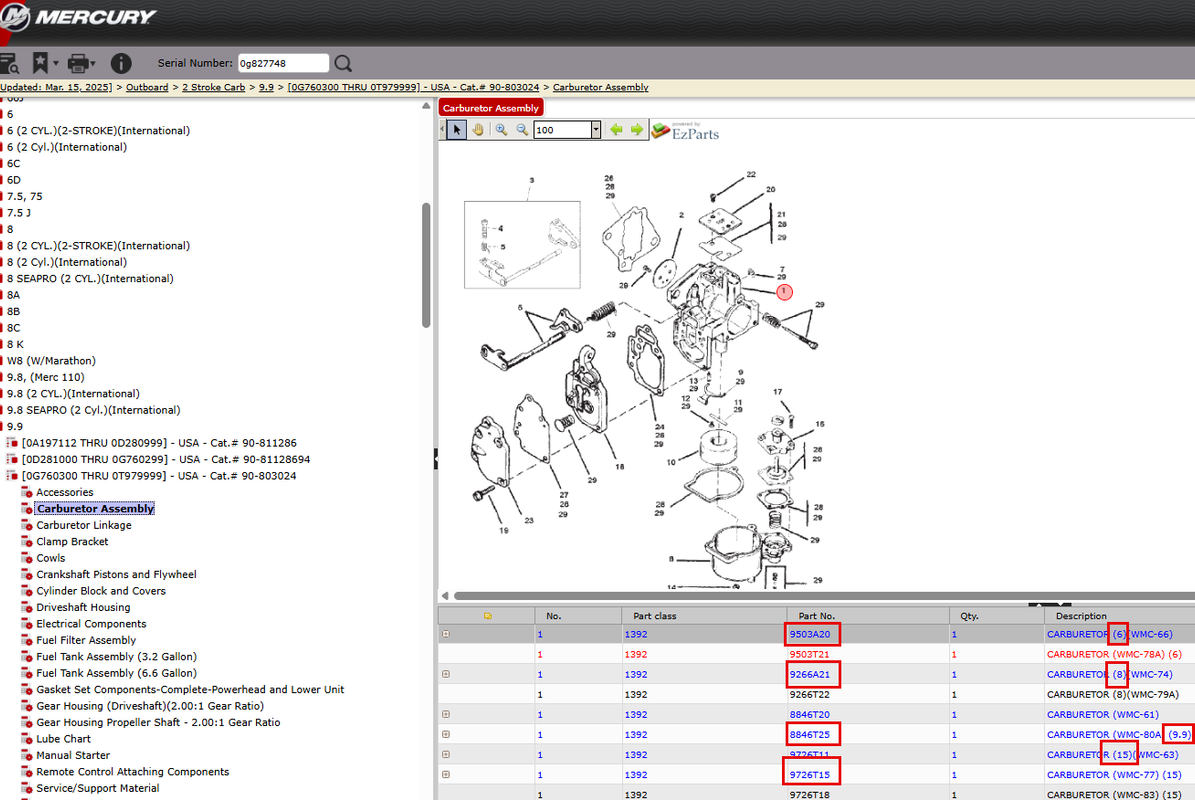
Task: Click the 9.9 breadcrumb link
Action: pyautogui.click(x=266, y=88)
